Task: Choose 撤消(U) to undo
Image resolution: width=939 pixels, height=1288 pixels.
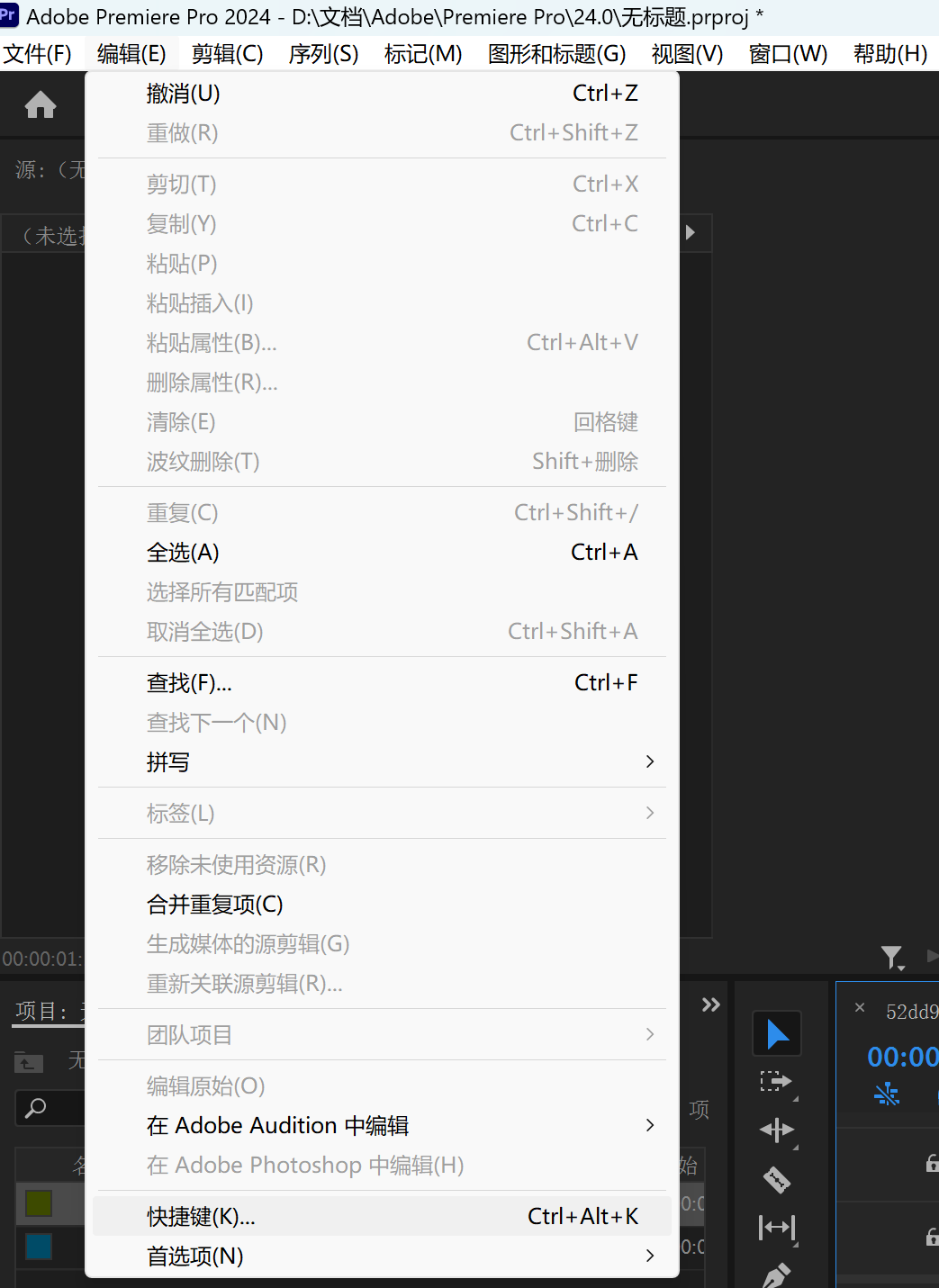Action: pyautogui.click(x=382, y=94)
